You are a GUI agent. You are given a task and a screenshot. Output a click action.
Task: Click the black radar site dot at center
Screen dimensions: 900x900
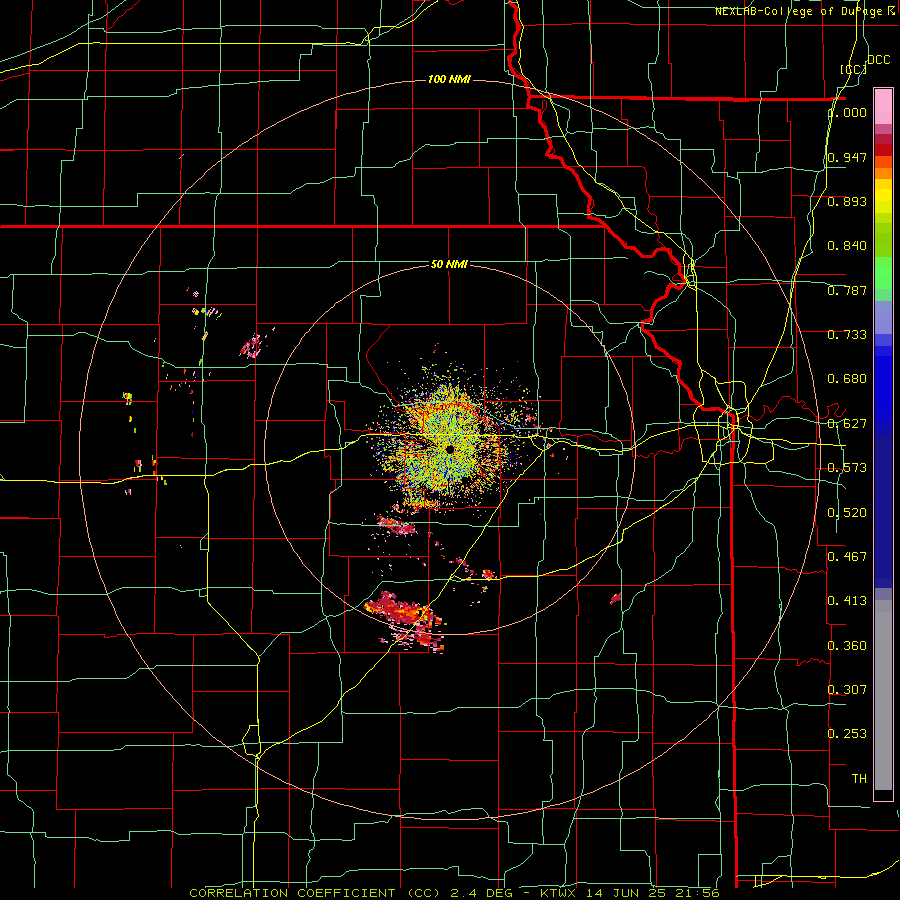(x=450, y=449)
